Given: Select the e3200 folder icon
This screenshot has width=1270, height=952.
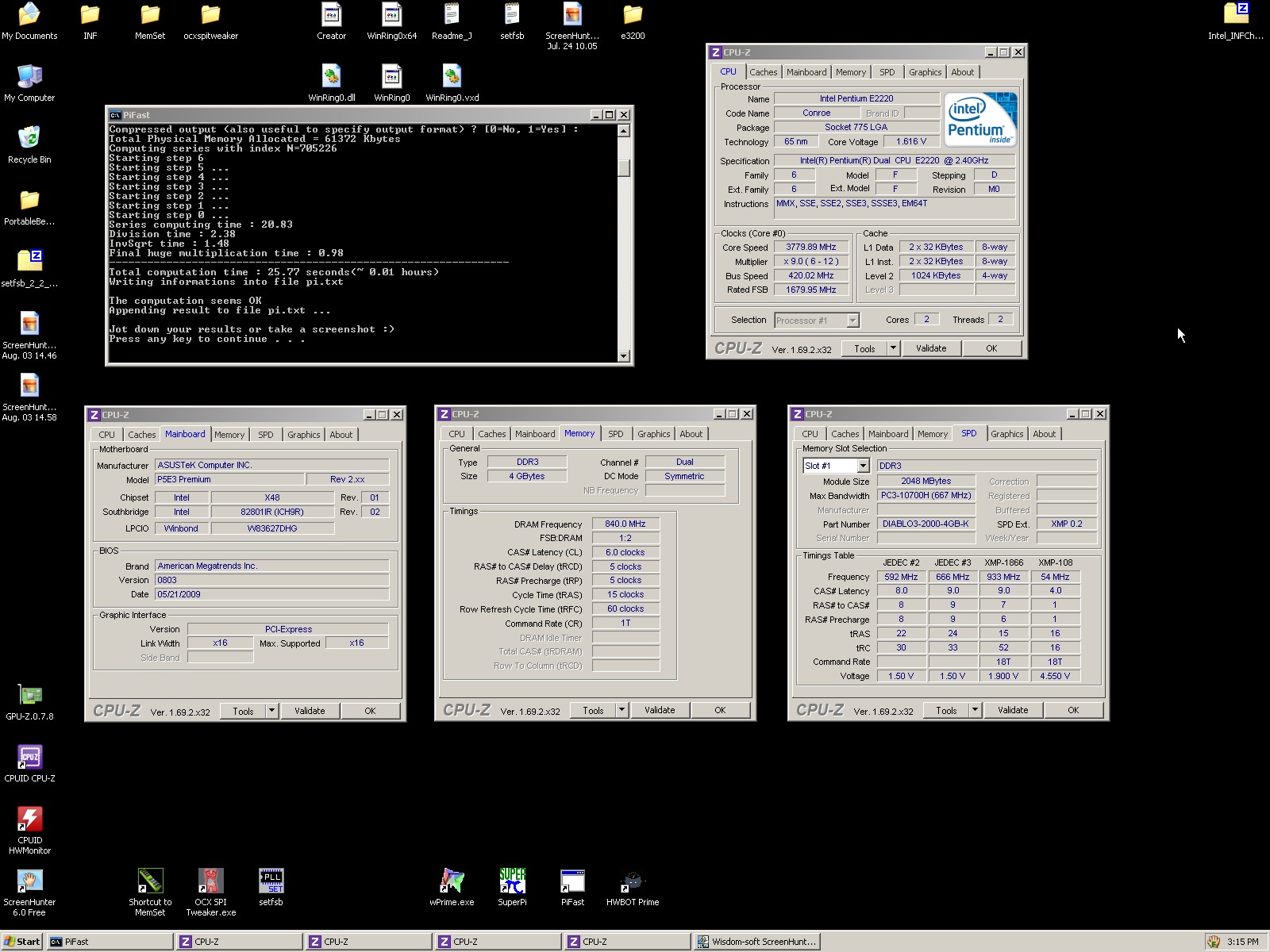Looking at the screenshot, I should [633, 21].
